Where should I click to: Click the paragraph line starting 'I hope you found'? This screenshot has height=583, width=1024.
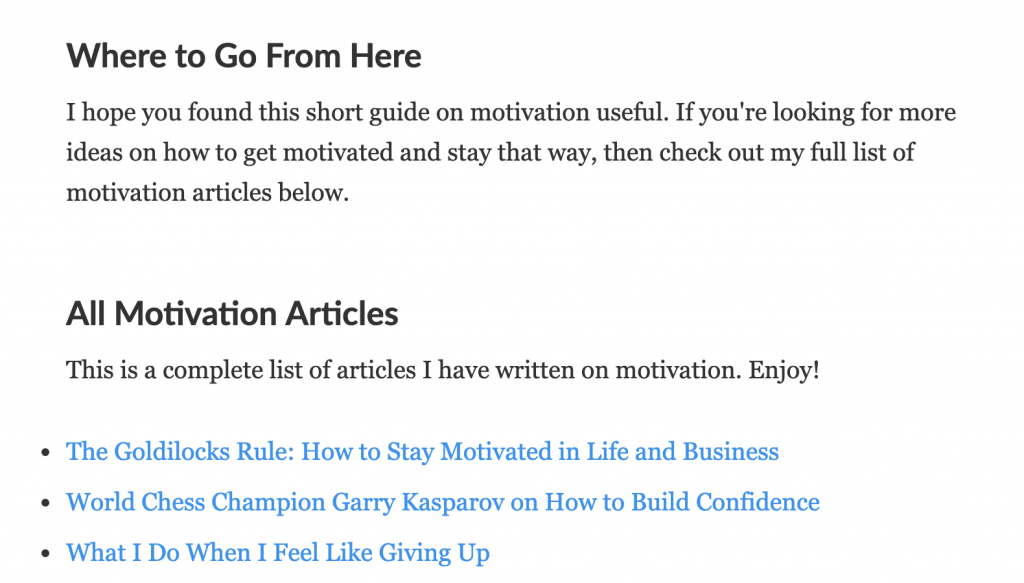(x=511, y=112)
